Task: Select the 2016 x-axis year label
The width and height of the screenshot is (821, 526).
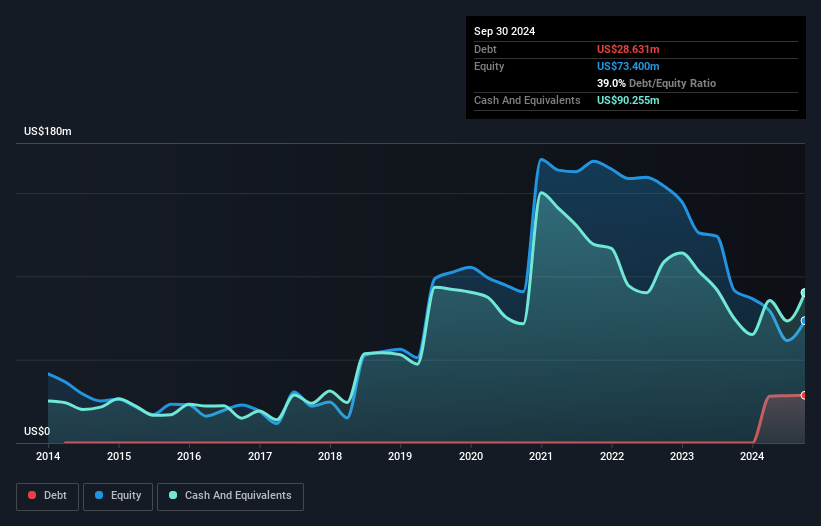Action: [189, 457]
